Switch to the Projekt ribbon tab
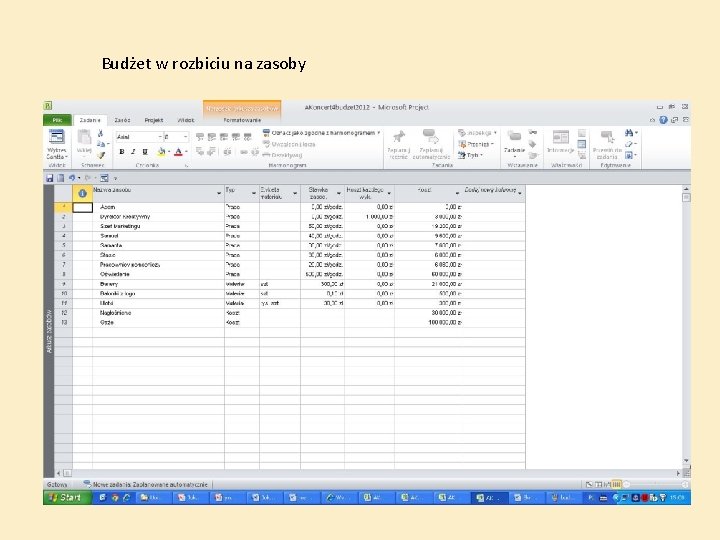Viewport: 720px width, 540px height. coord(154,120)
